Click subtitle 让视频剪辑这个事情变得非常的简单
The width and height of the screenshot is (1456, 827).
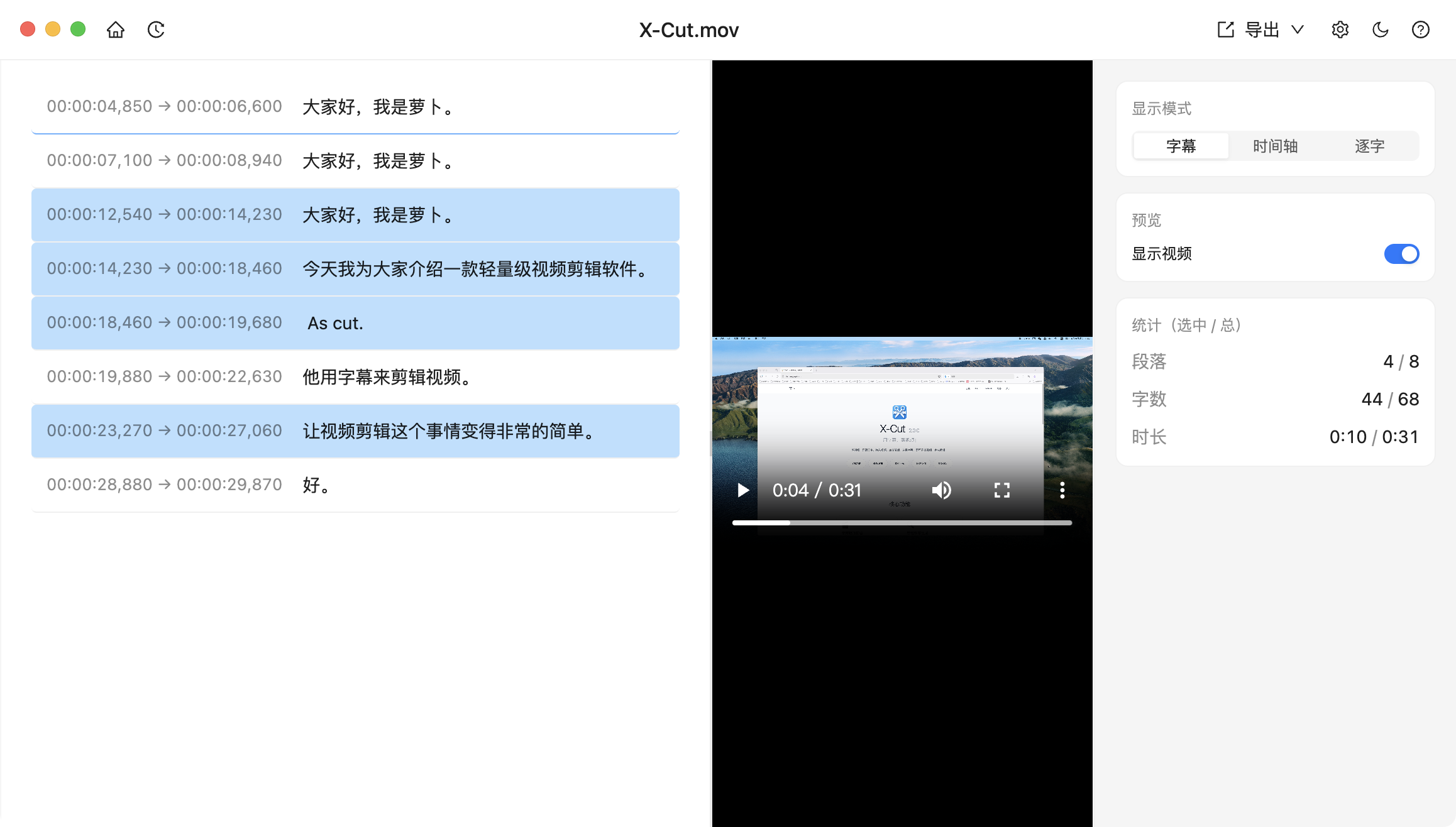click(355, 431)
